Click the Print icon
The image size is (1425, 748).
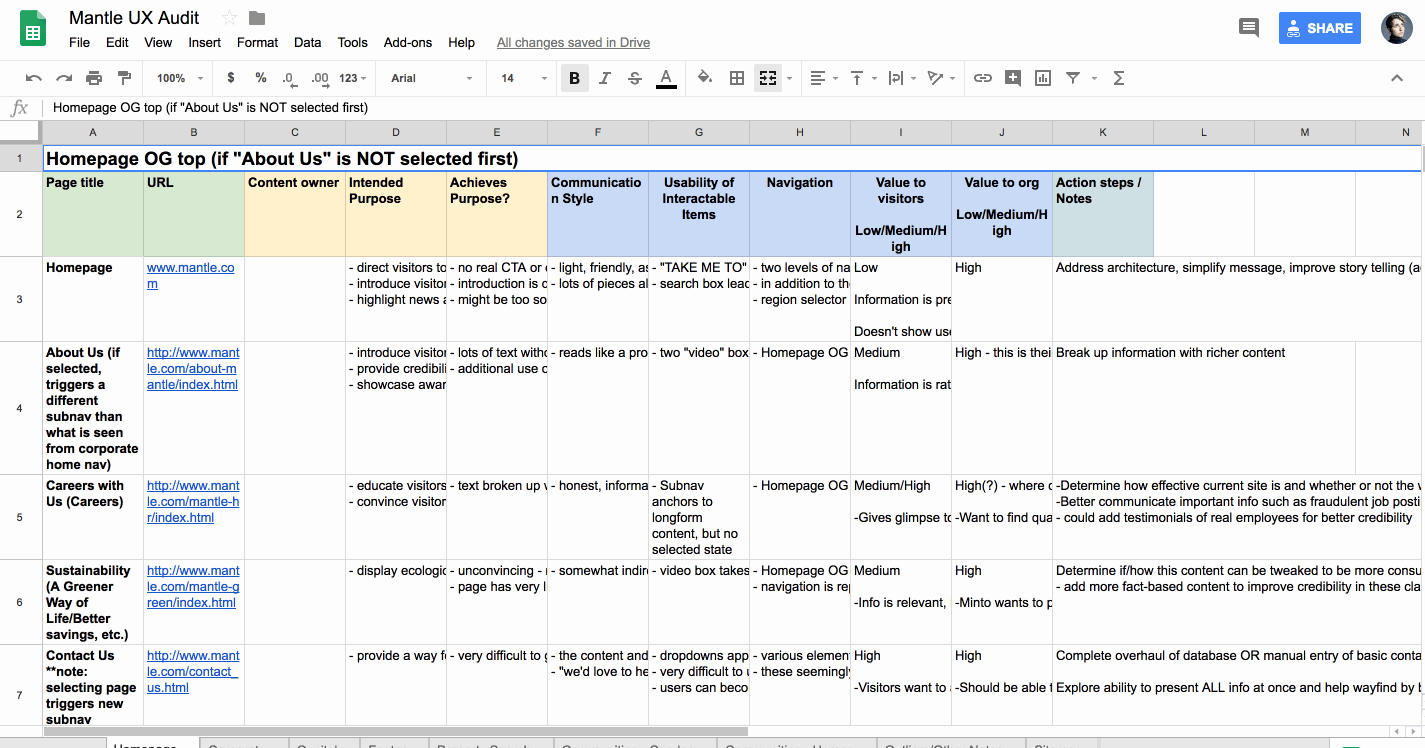click(x=94, y=78)
